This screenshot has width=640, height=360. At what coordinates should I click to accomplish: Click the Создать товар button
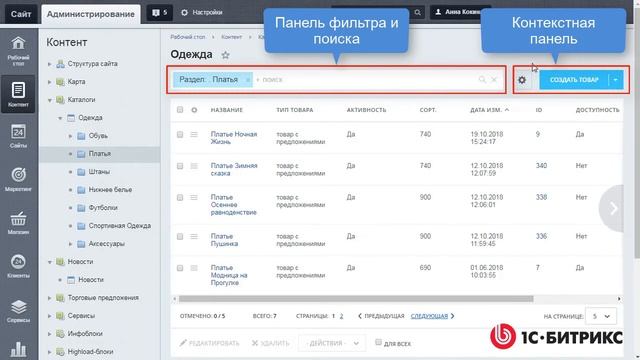(x=574, y=80)
